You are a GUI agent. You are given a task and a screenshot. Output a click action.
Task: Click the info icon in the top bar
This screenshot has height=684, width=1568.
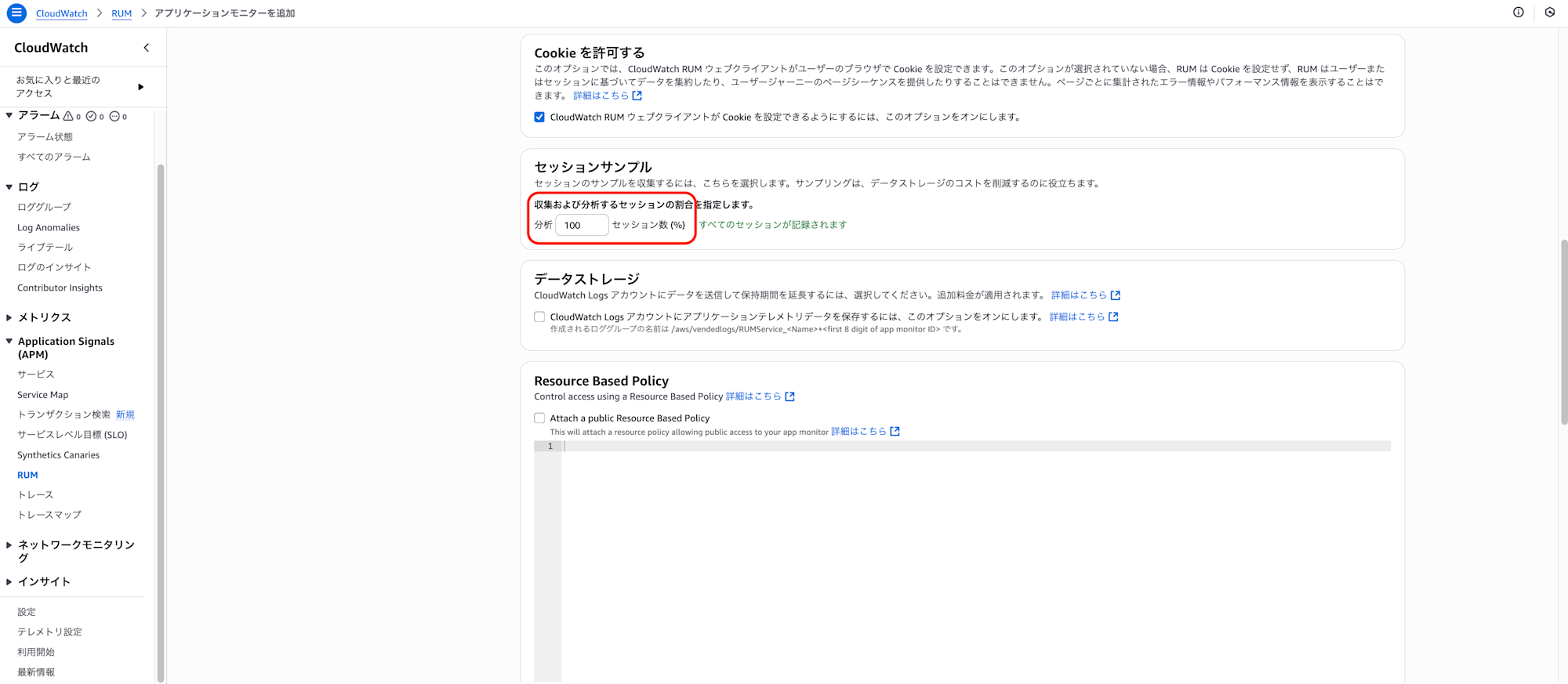(1519, 13)
